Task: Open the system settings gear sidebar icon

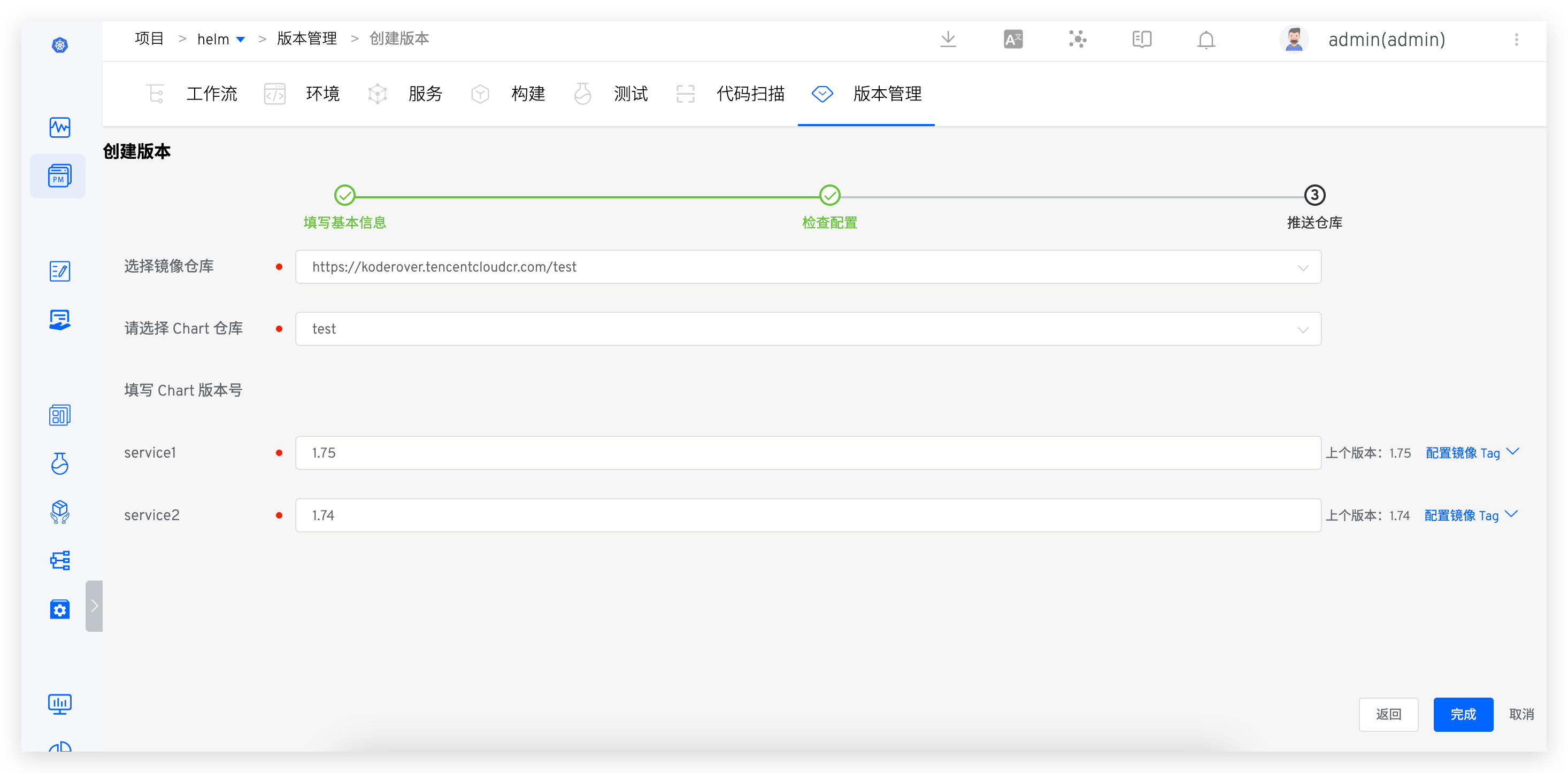Action: 60,609
